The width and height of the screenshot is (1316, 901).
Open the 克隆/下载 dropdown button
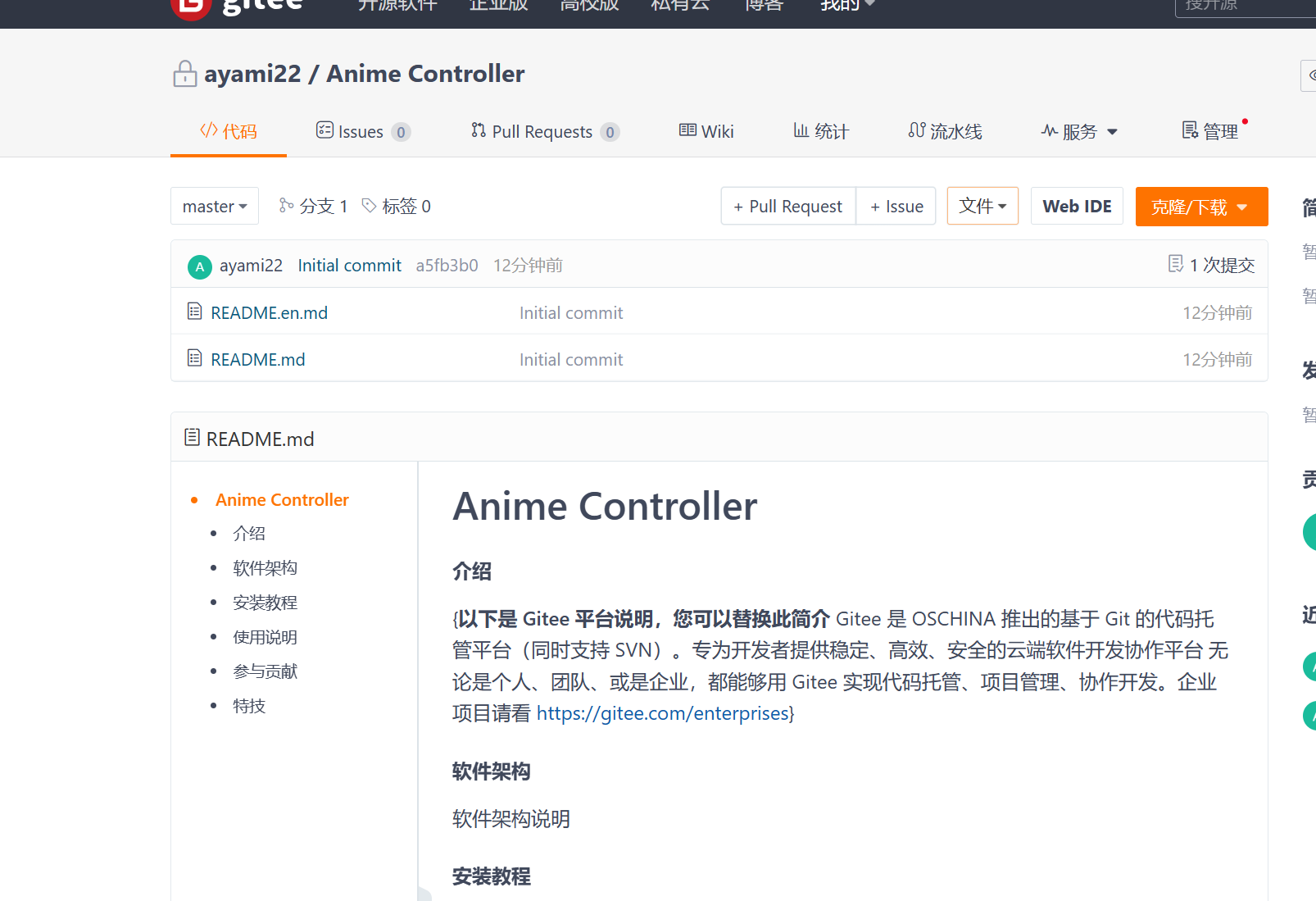[1201, 207]
